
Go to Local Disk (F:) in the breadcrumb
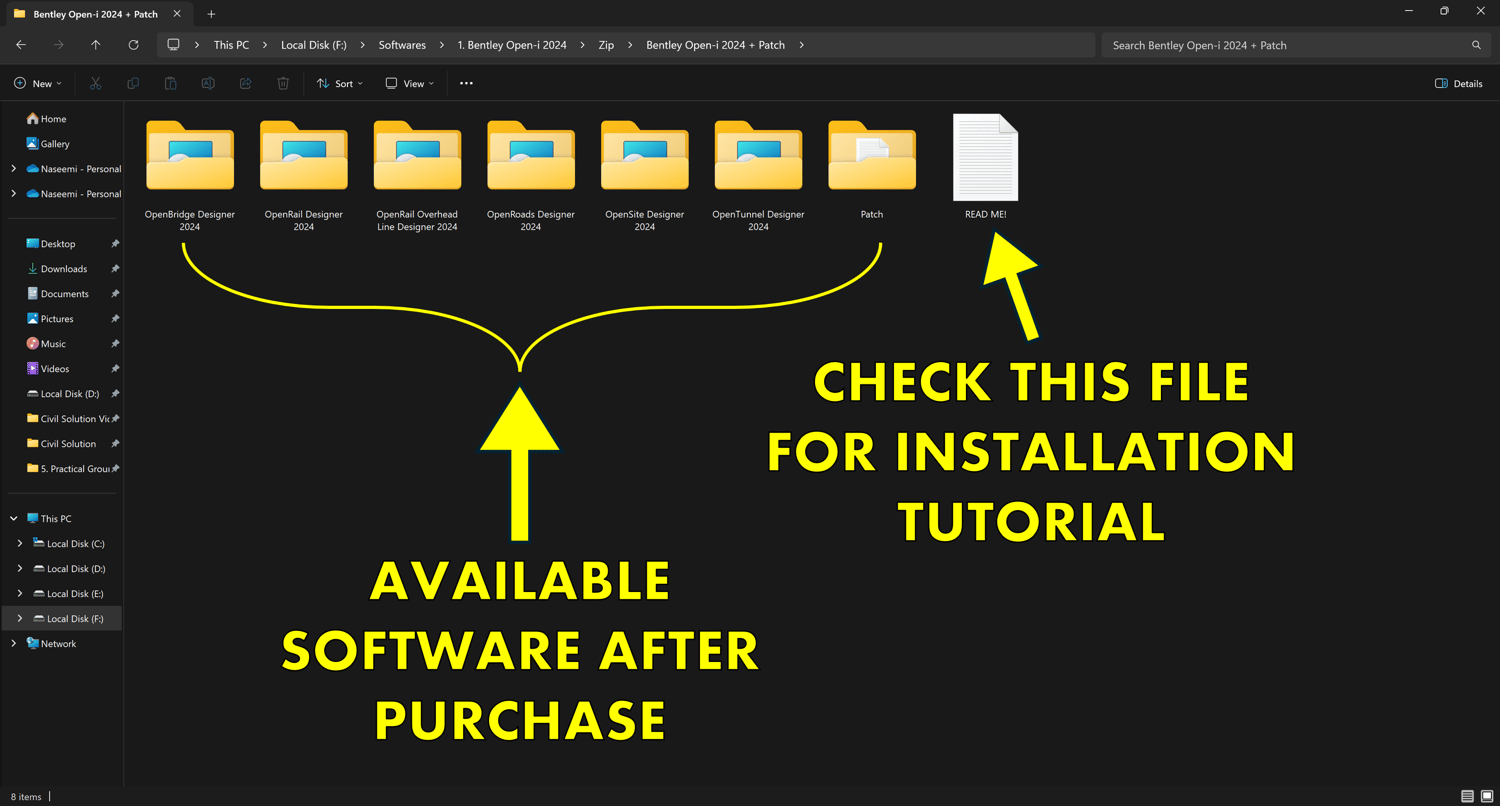(x=314, y=45)
